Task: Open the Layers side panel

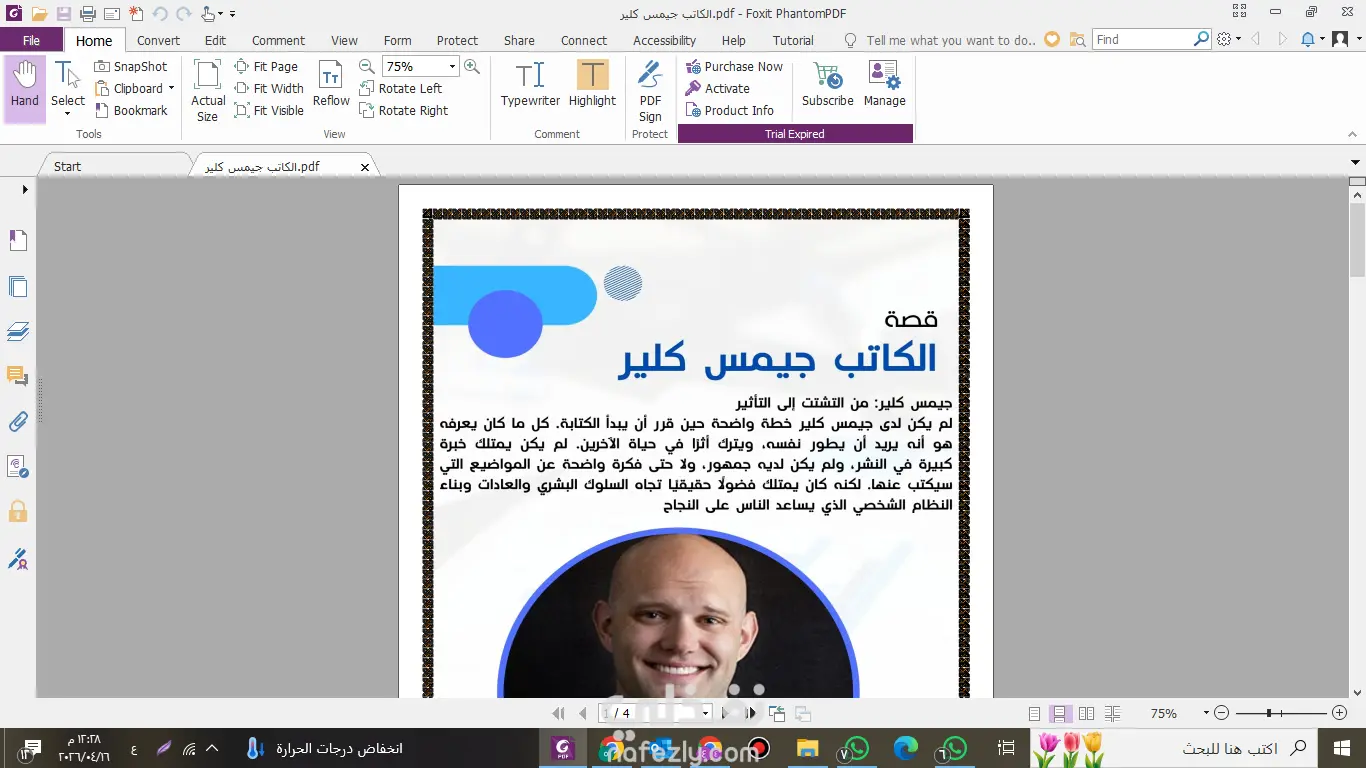Action: click(x=18, y=331)
